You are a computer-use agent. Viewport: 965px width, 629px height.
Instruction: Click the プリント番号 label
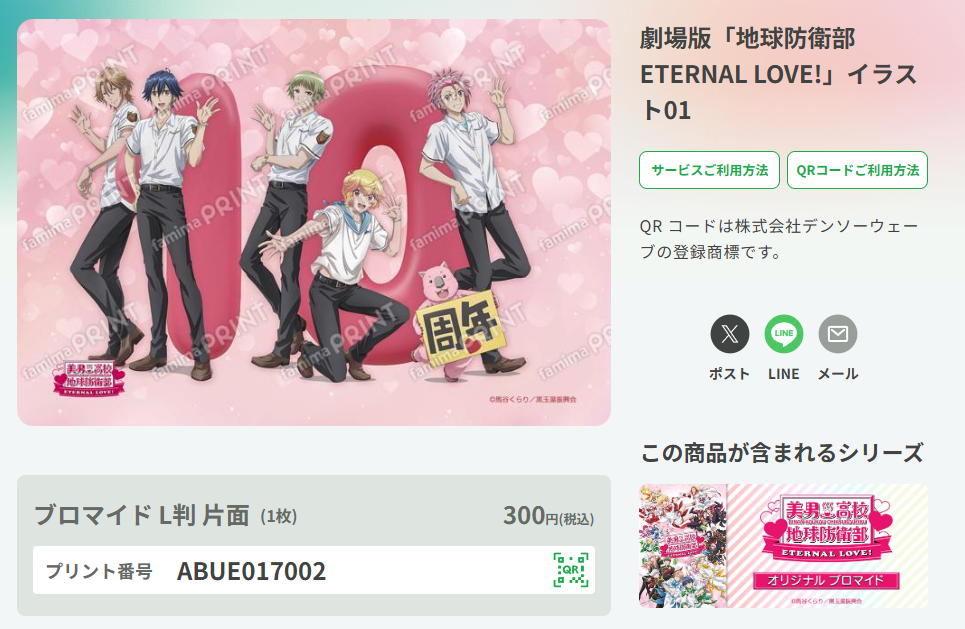(x=99, y=571)
